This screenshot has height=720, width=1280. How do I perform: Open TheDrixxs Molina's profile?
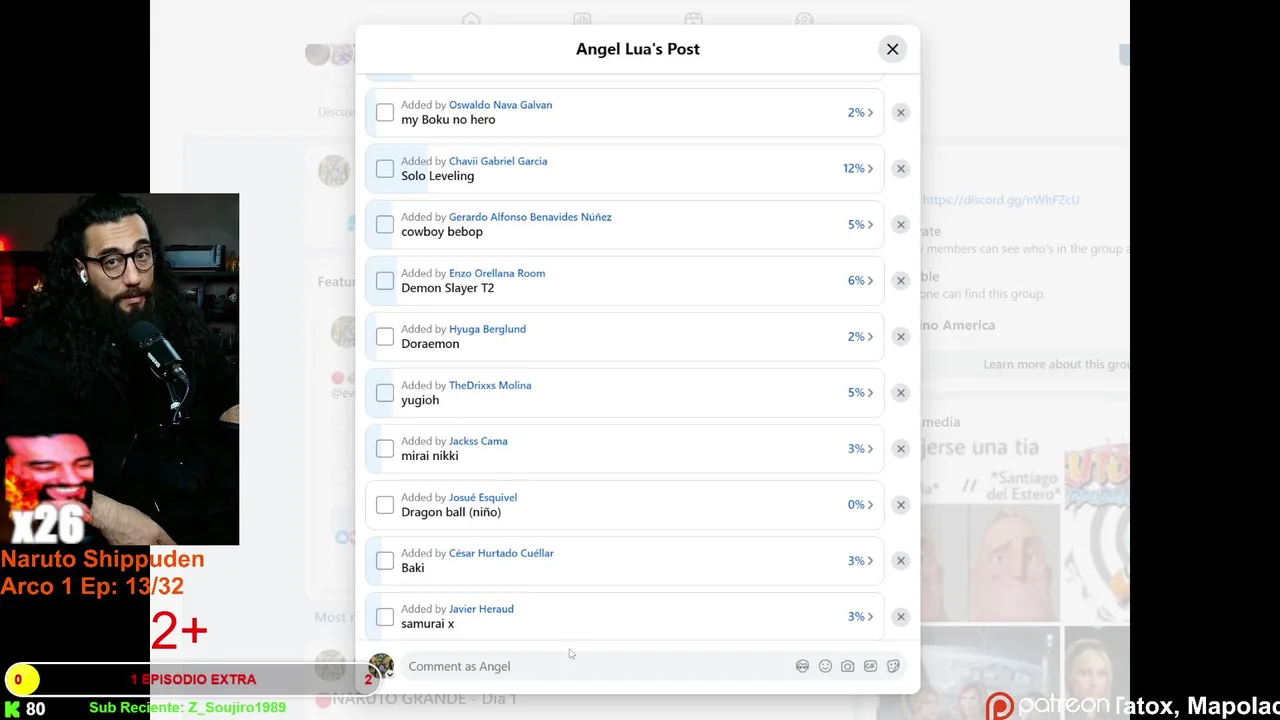click(490, 385)
